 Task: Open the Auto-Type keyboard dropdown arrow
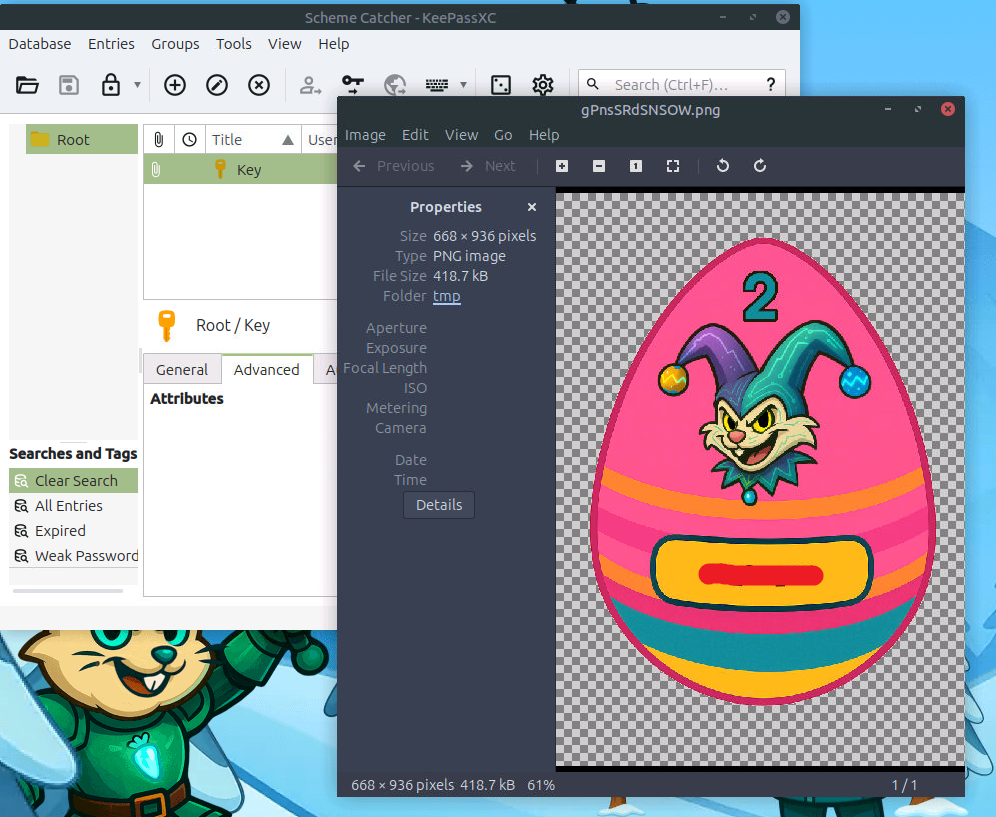pyautogui.click(x=463, y=85)
